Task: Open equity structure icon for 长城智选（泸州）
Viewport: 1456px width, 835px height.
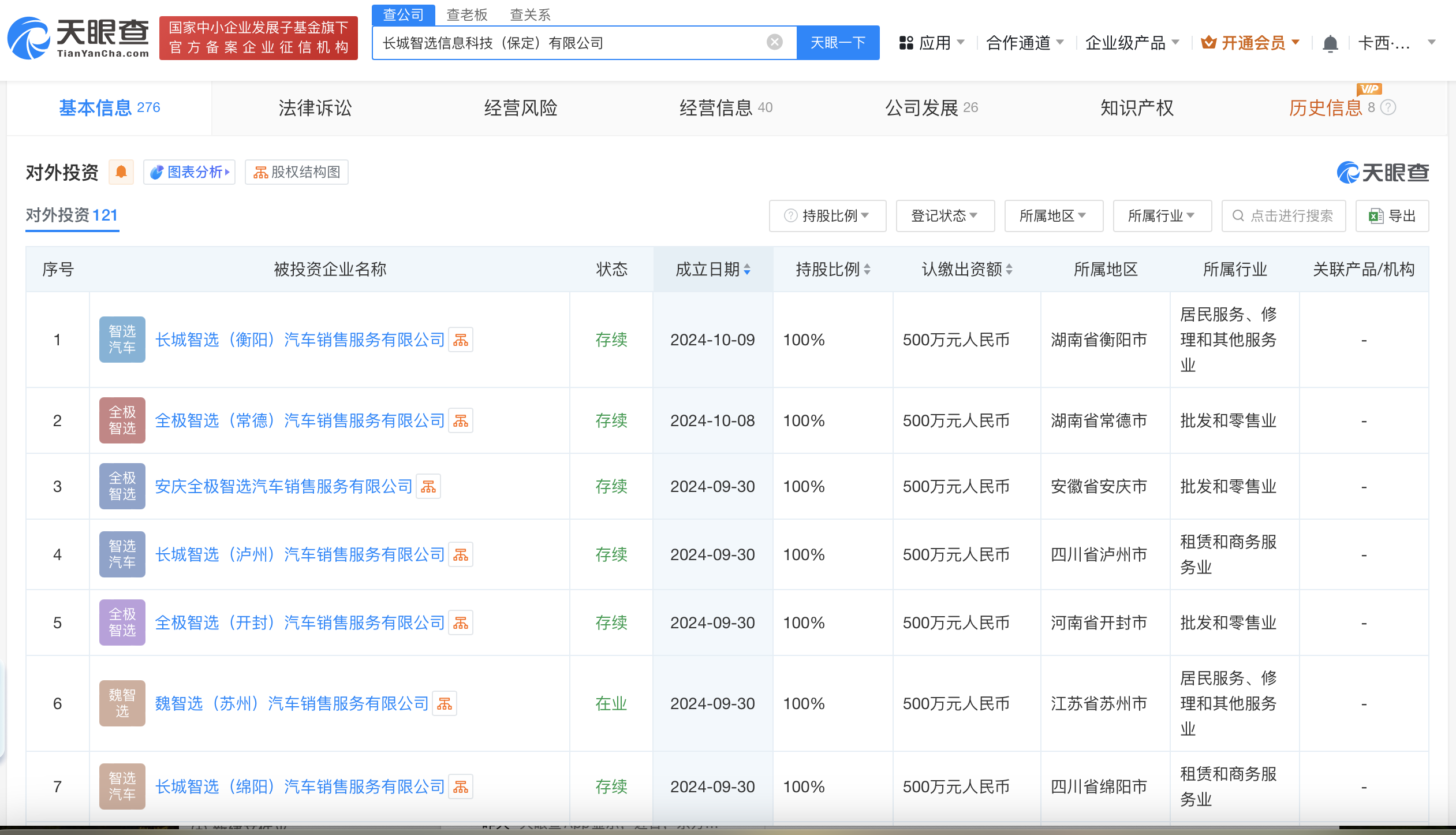Action: tap(461, 554)
